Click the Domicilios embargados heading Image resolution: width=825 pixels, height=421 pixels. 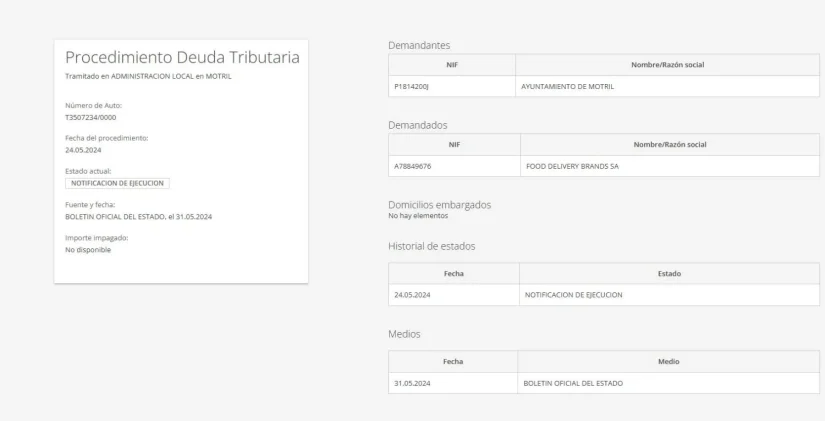point(439,205)
